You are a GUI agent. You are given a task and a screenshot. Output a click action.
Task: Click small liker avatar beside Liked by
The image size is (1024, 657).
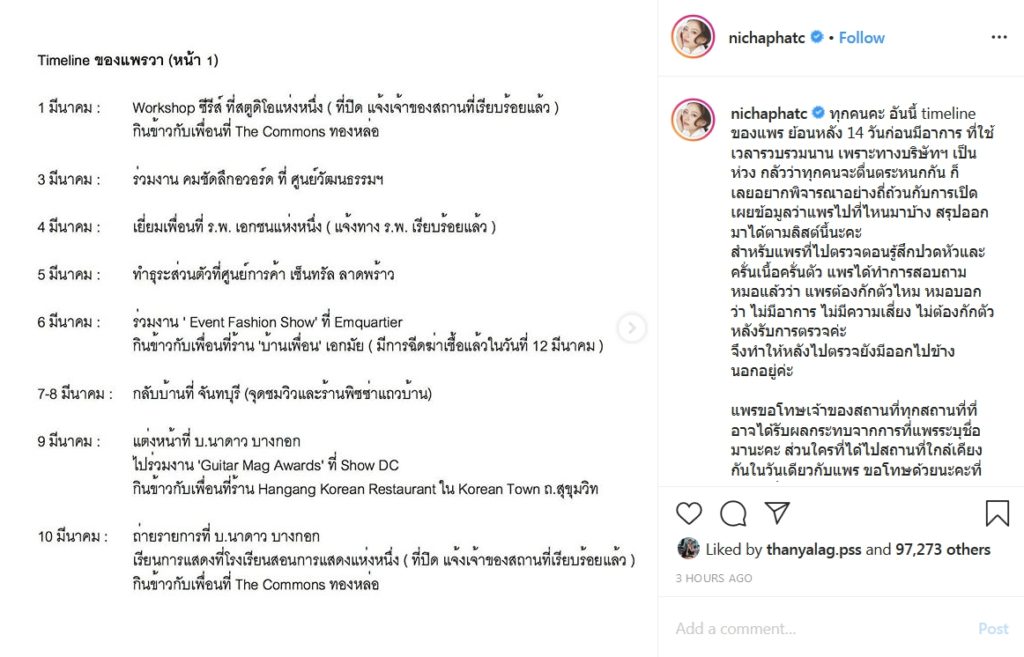pyautogui.click(x=688, y=549)
